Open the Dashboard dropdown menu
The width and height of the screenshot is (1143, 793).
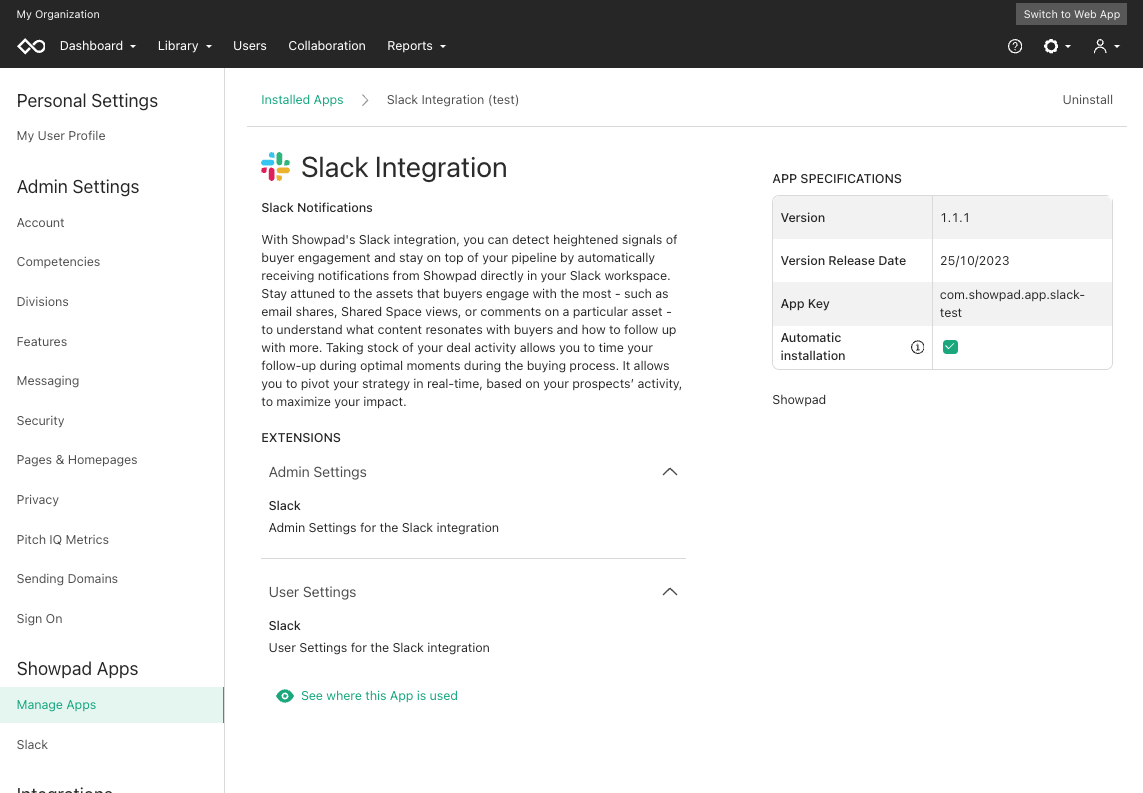pyautogui.click(x=98, y=46)
